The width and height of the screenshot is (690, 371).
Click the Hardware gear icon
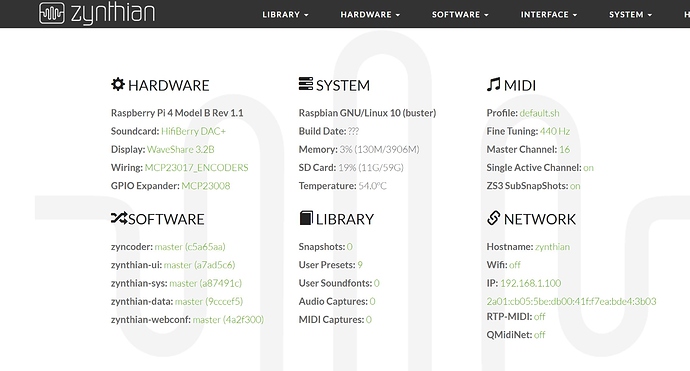tap(118, 84)
